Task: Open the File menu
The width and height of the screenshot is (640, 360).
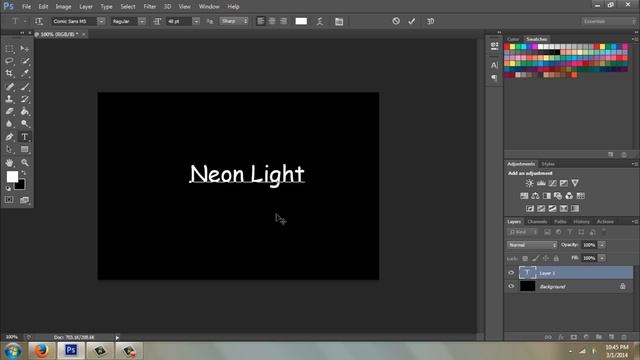Action: click(27, 7)
